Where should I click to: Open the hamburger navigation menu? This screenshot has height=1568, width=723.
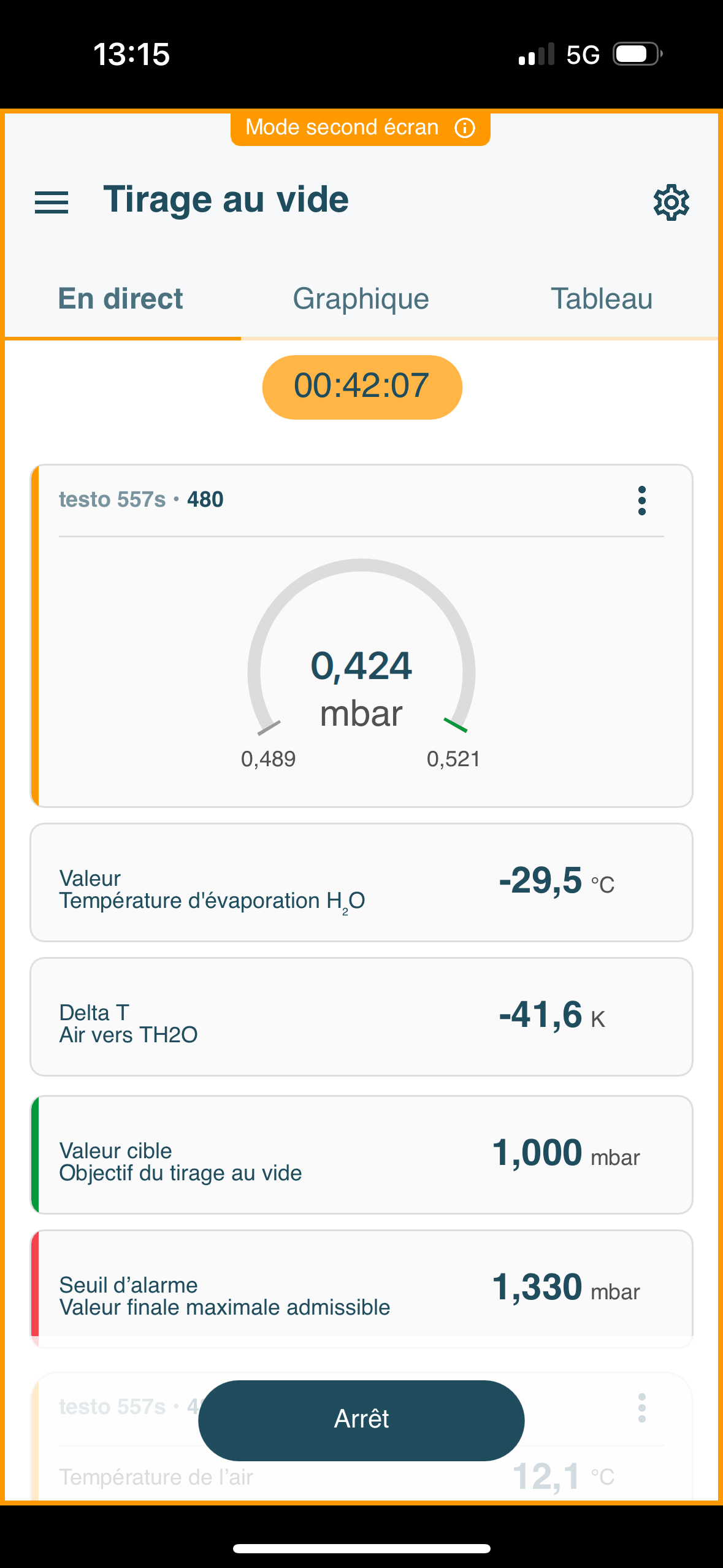pyautogui.click(x=52, y=202)
